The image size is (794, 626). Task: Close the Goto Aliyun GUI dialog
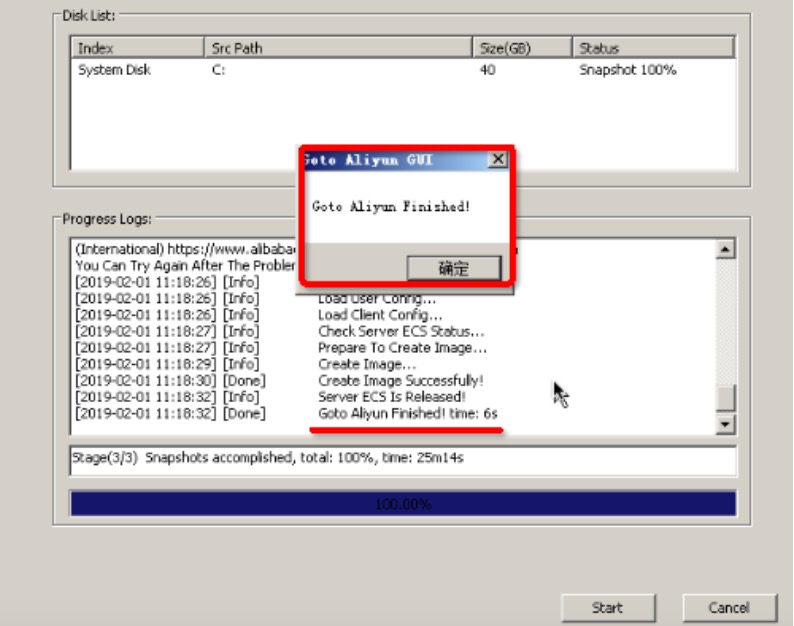497,160
